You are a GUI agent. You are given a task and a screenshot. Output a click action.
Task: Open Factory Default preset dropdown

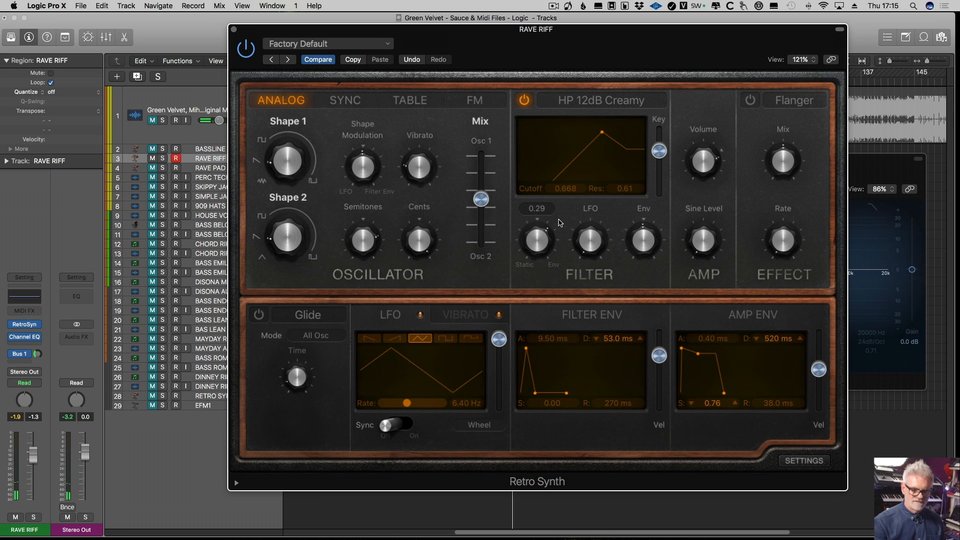point(328,43)
